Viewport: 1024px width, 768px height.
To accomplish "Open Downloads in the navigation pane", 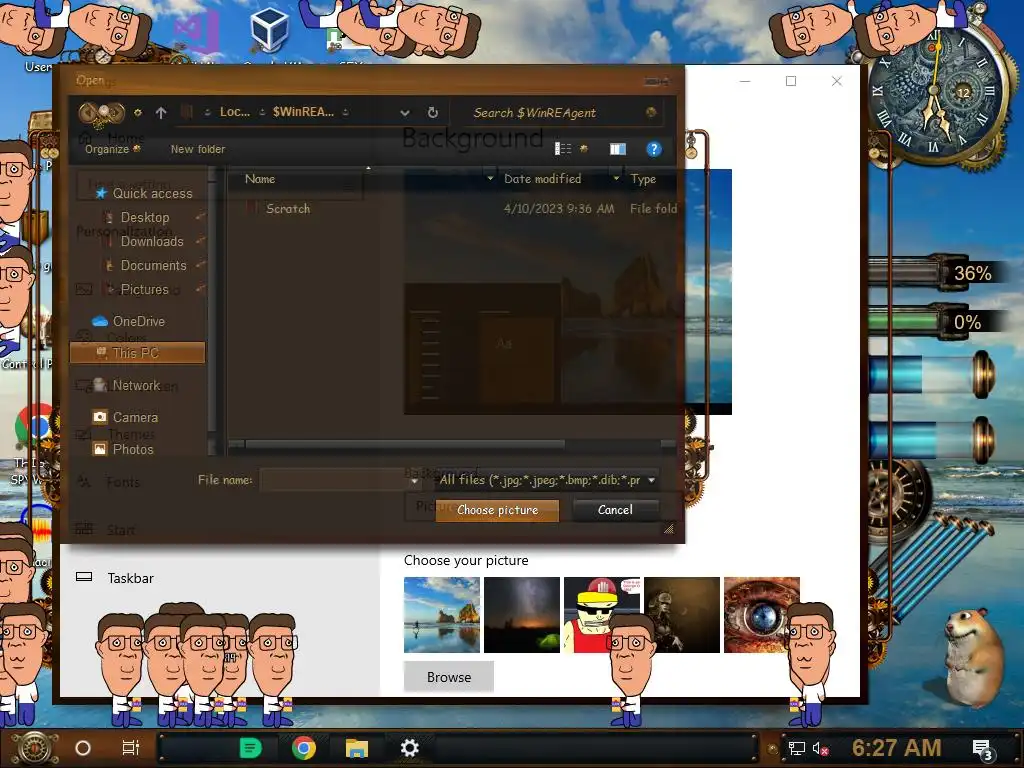I will pyautogui.click(x=152, y=242).
